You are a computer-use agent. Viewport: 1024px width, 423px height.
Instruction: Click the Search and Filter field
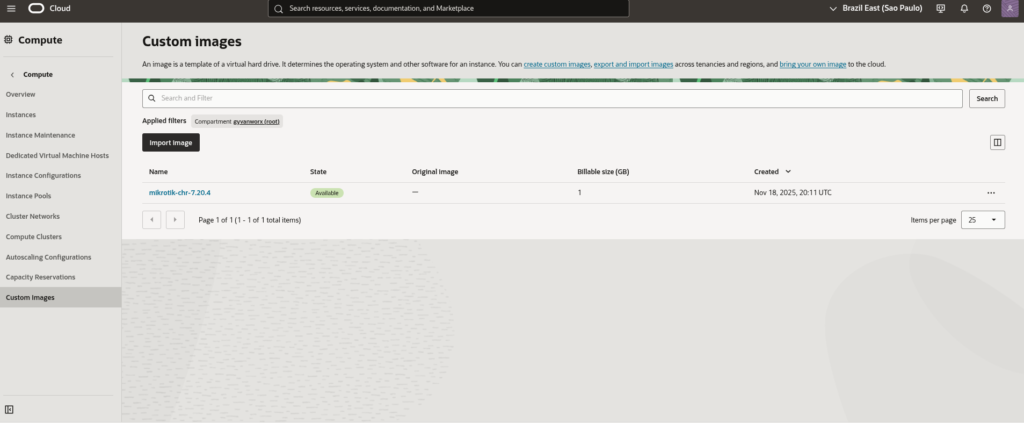[x=554, y=98]
